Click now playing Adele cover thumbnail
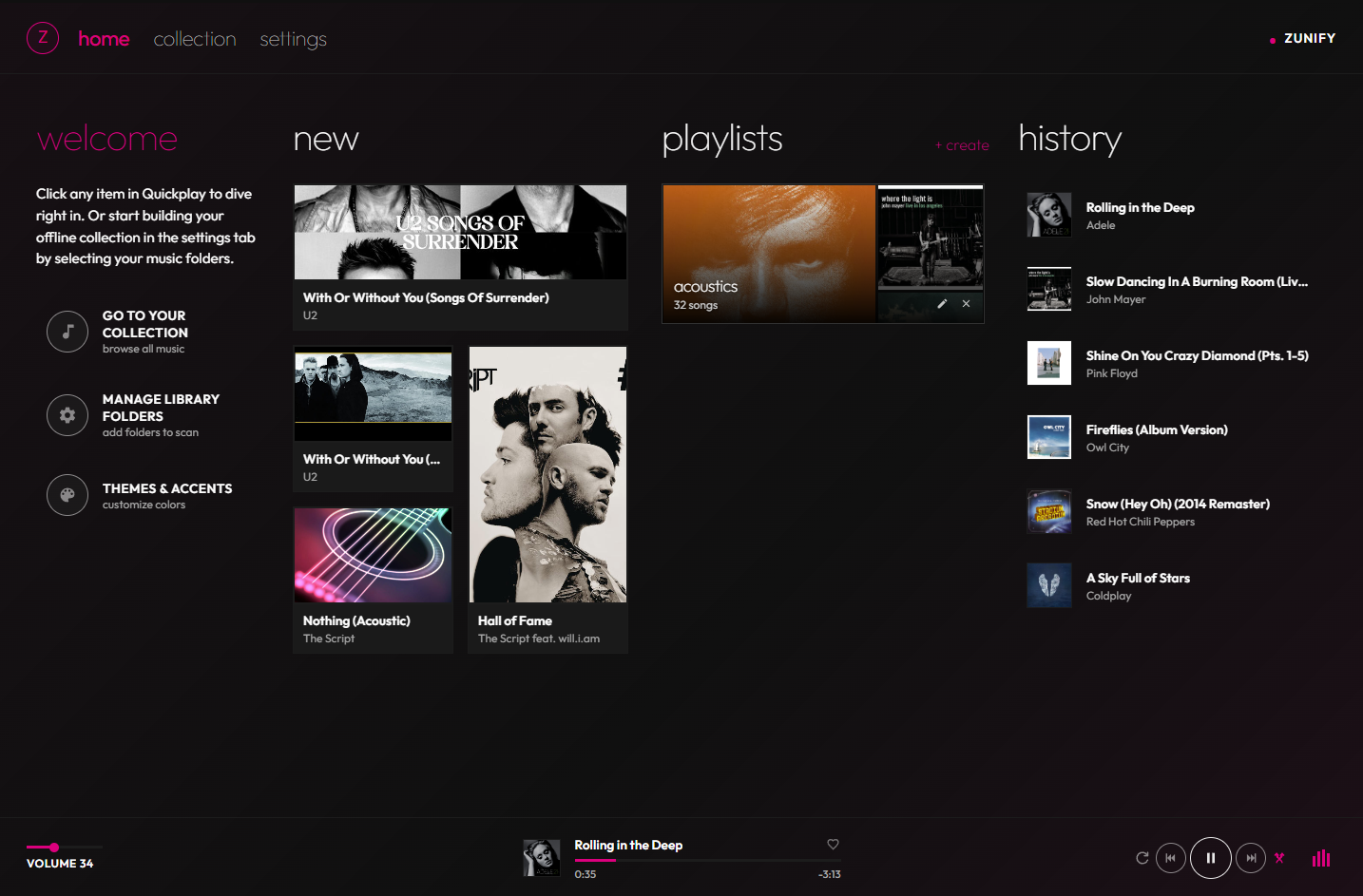Image resolution: width=1363 pixels, height=896 pixels. 542,858
